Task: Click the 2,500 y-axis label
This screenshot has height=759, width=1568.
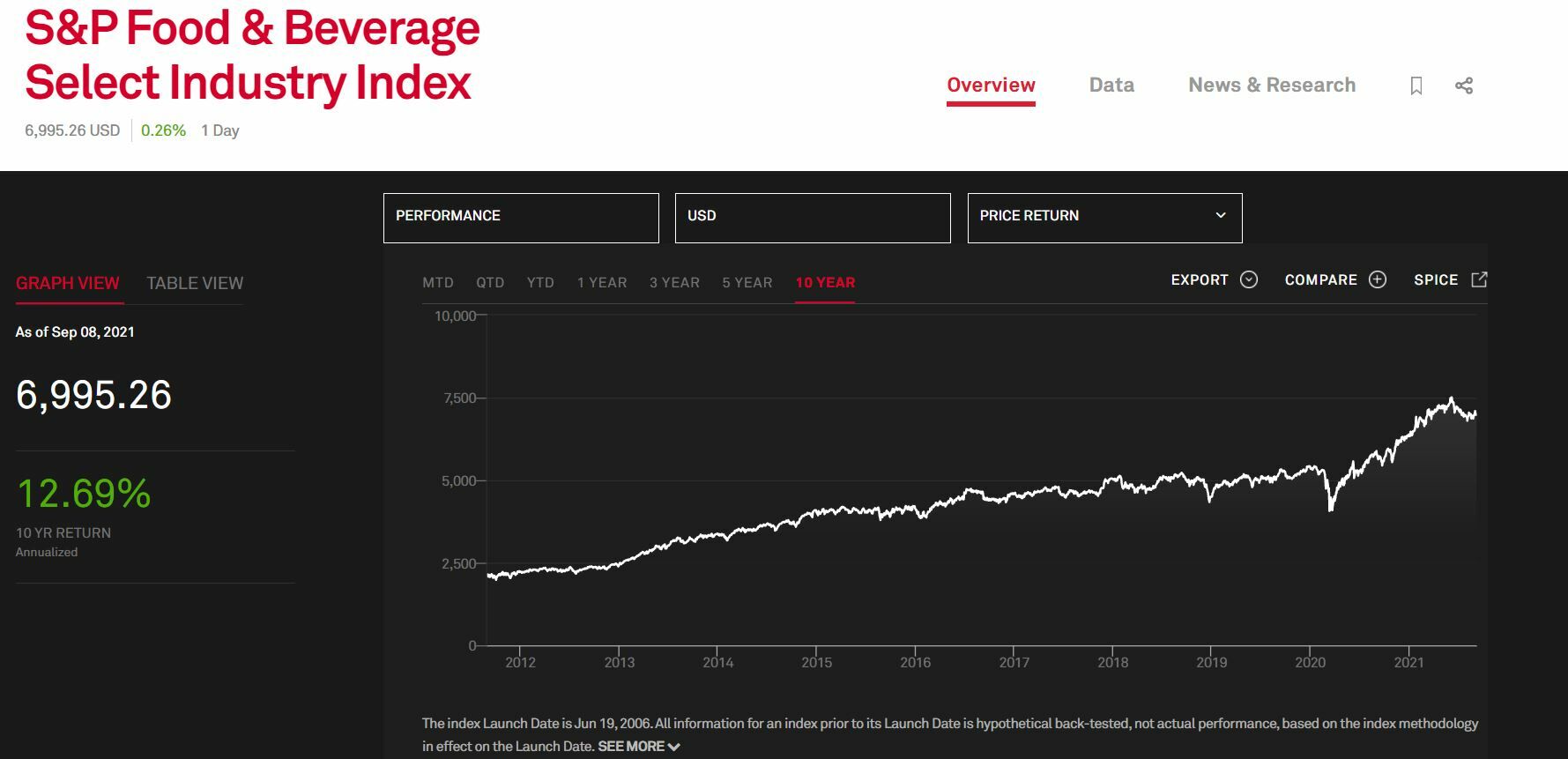Action: click(x=459, y=564)
